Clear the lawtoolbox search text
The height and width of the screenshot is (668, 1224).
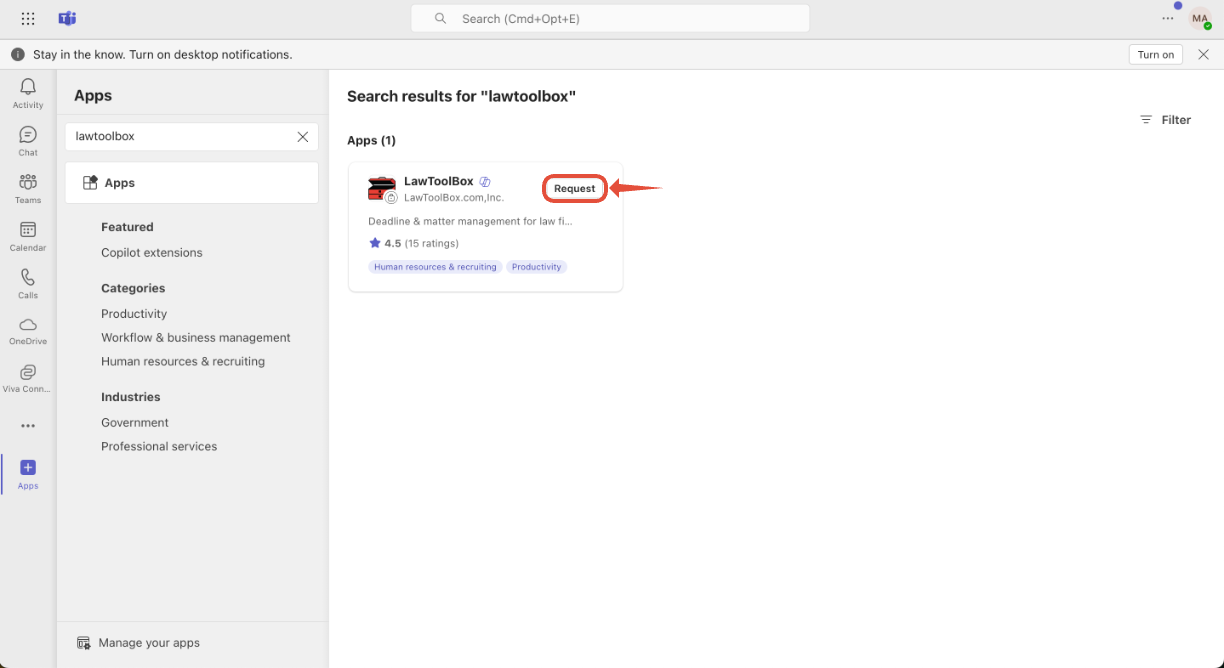coord(302,137)
